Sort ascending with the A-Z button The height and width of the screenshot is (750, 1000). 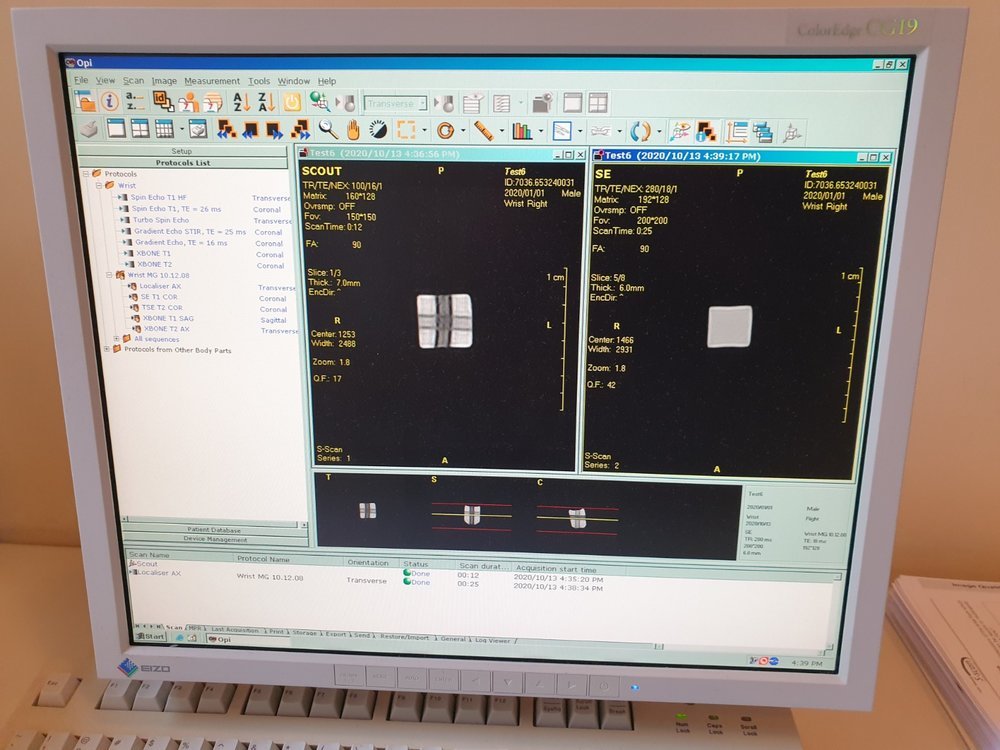point(241,102)
